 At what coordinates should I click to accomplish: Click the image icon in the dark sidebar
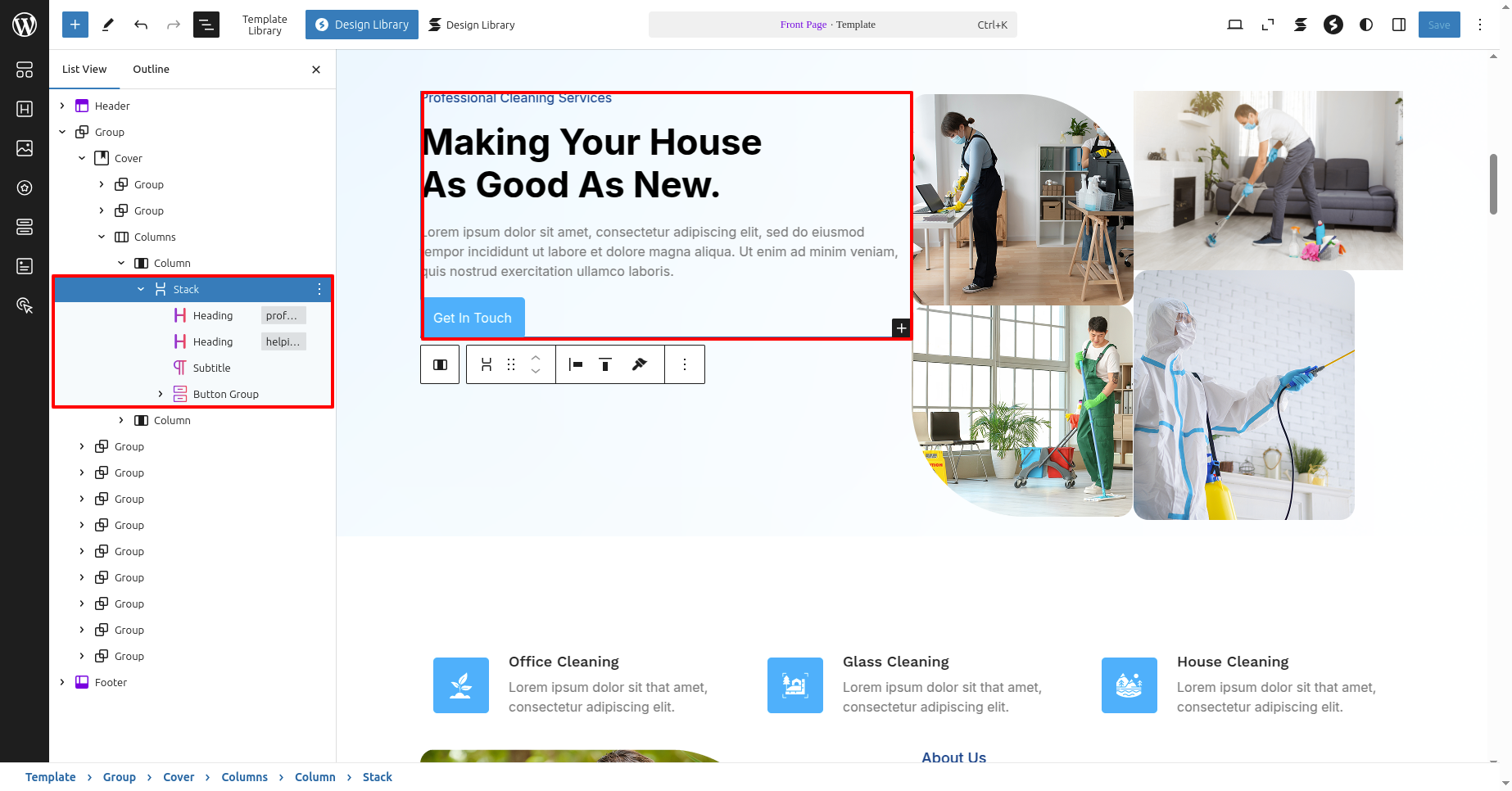[x=25, y=148]
